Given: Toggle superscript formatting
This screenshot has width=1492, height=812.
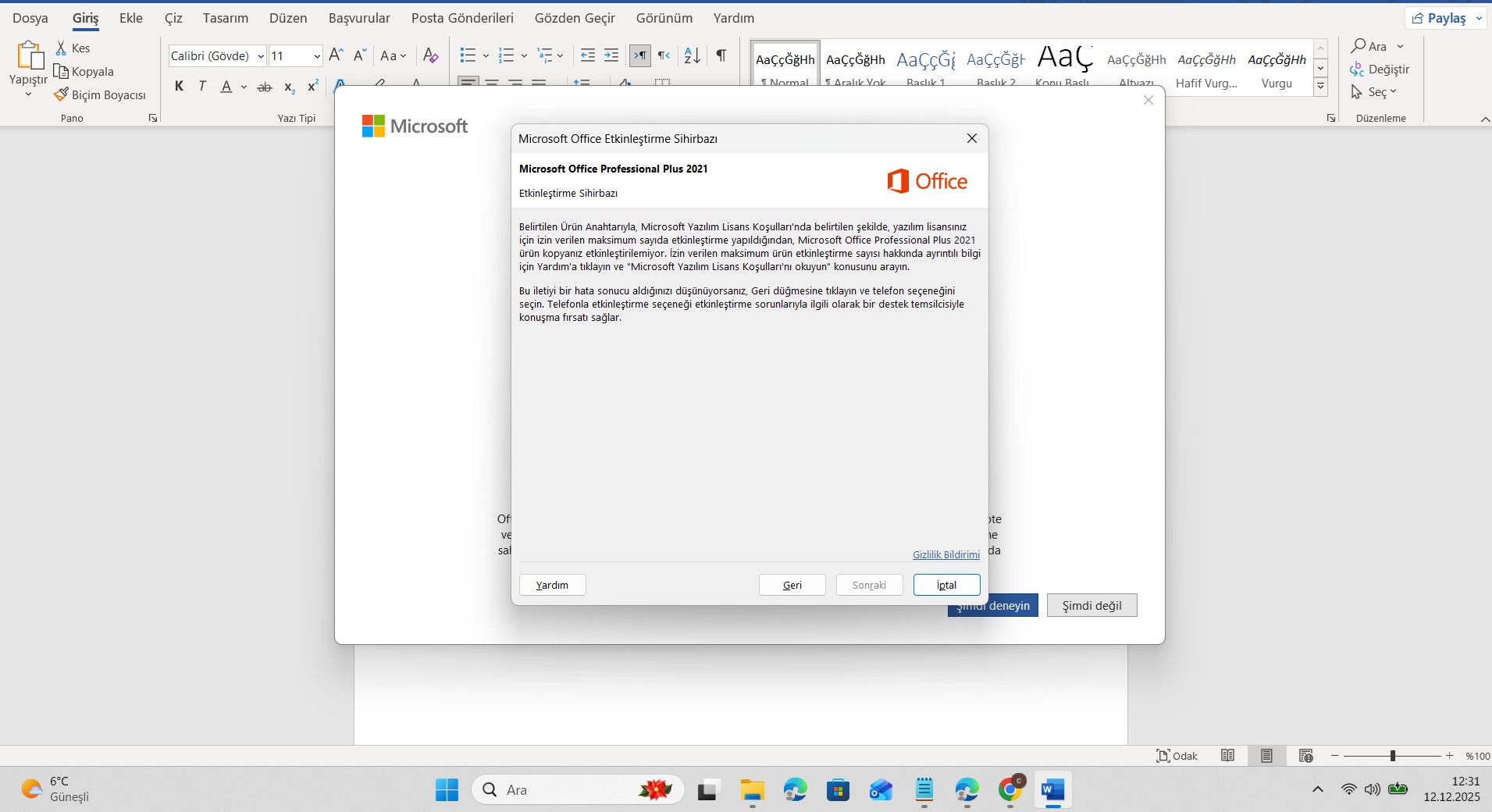Looking at the screenshot, I should 312,87.
